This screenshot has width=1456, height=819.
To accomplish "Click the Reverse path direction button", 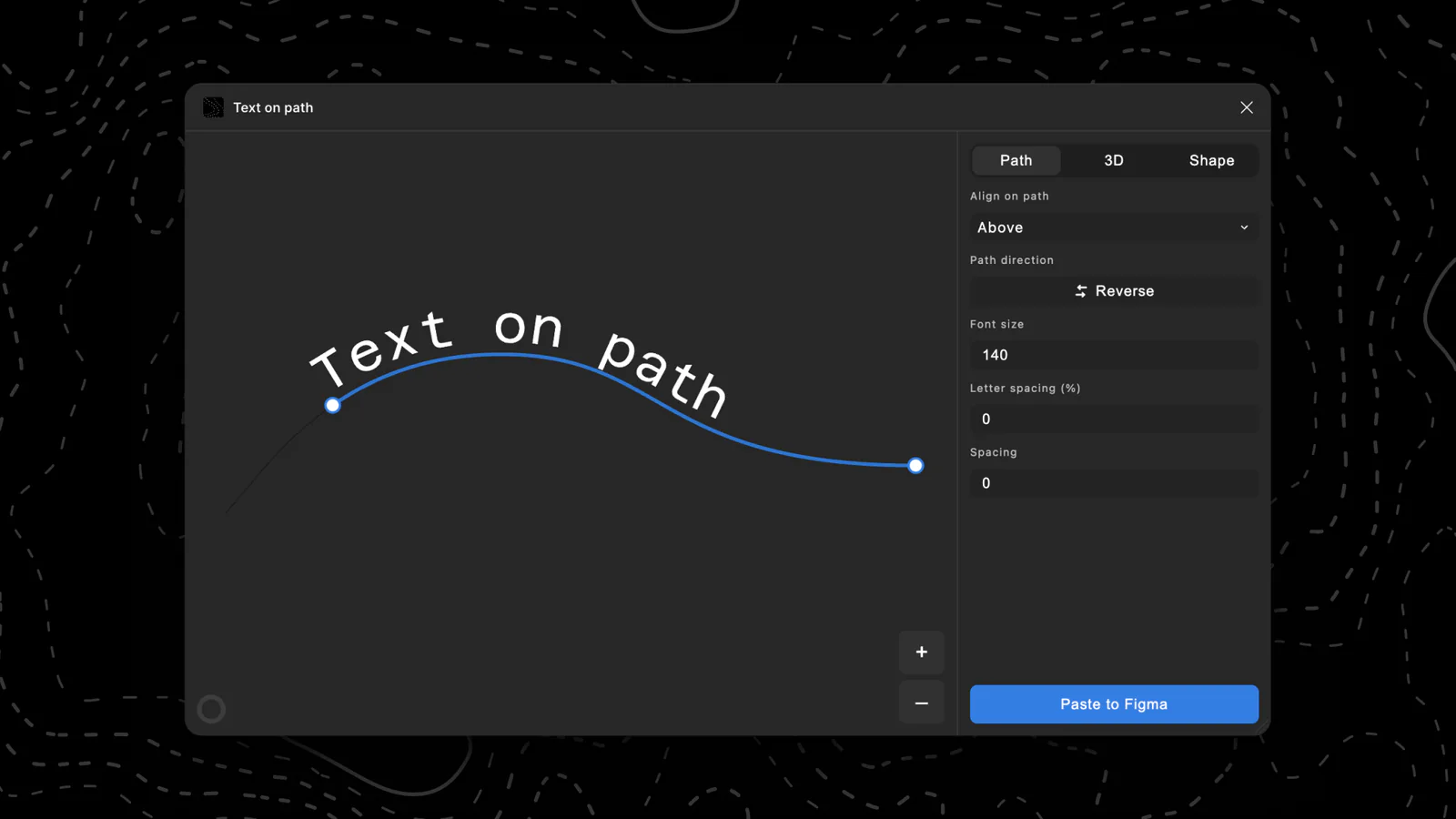I will (x=1114, y=291).
